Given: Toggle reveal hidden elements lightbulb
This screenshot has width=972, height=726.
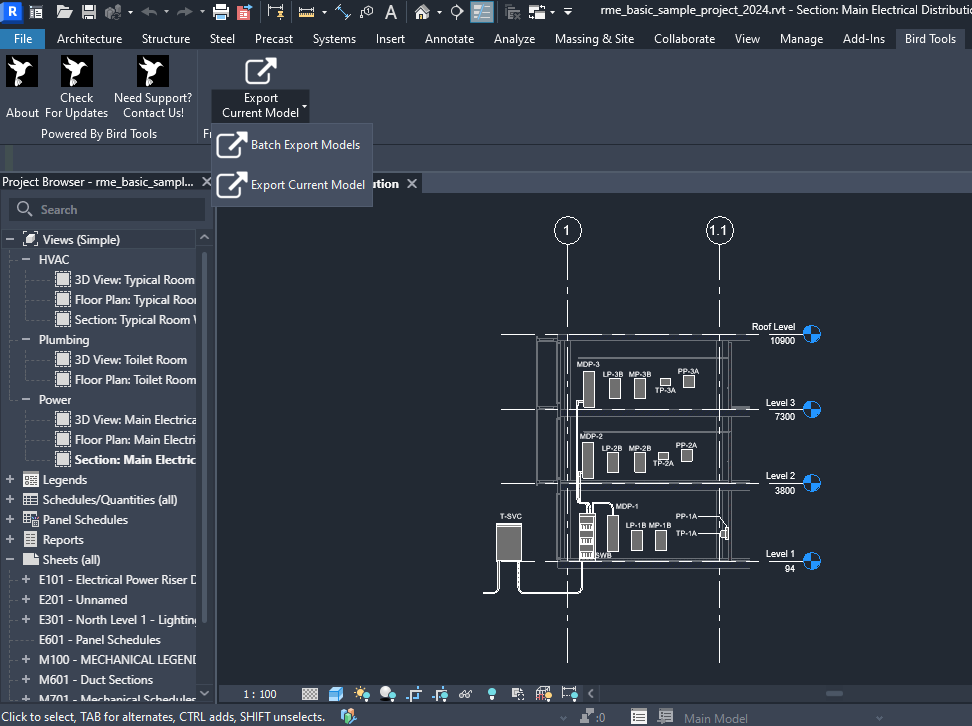Looking at the screenshot, I should pos(491,693).
